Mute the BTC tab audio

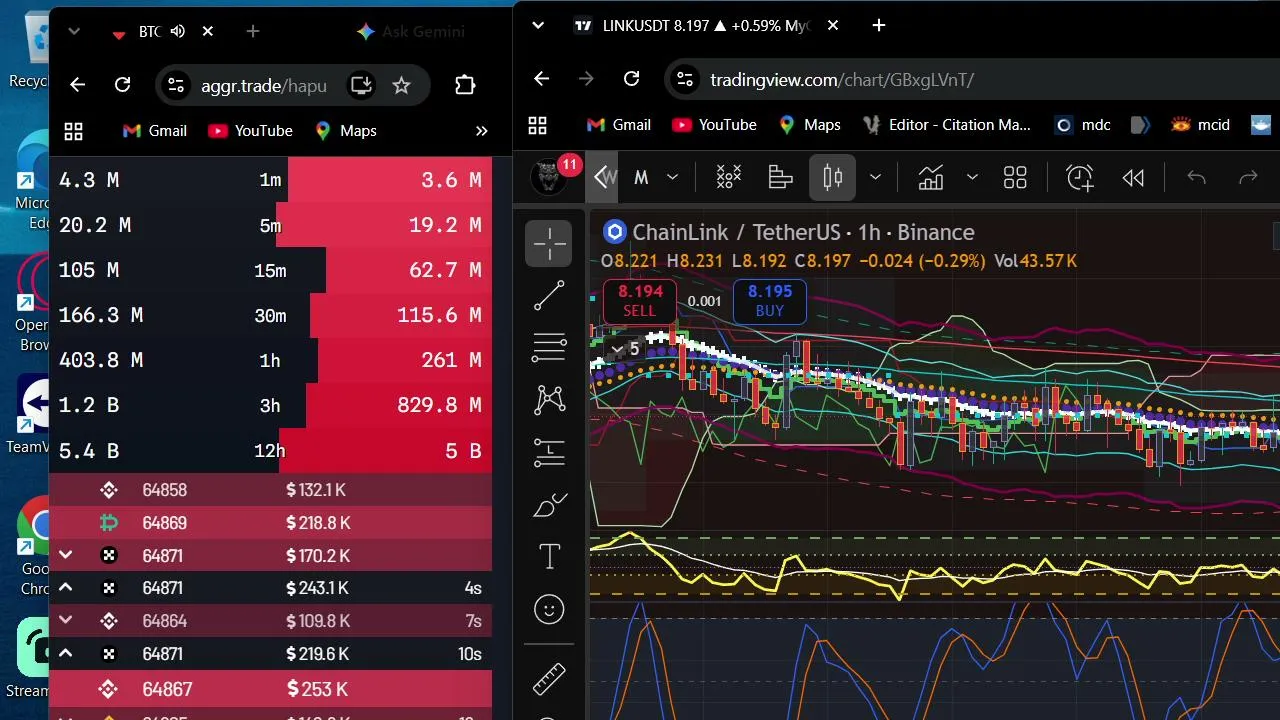pyautogui.click(x=178, y=32)
